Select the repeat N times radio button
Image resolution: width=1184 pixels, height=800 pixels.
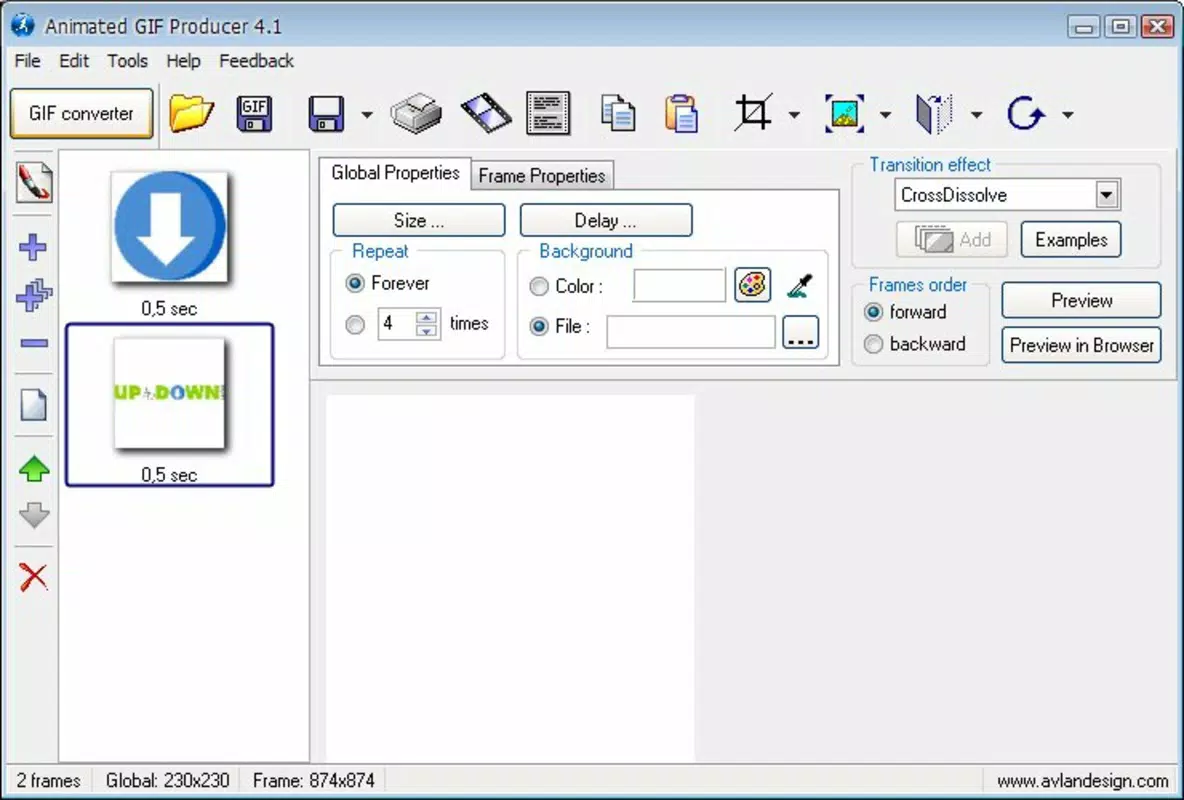click(355, 325)
